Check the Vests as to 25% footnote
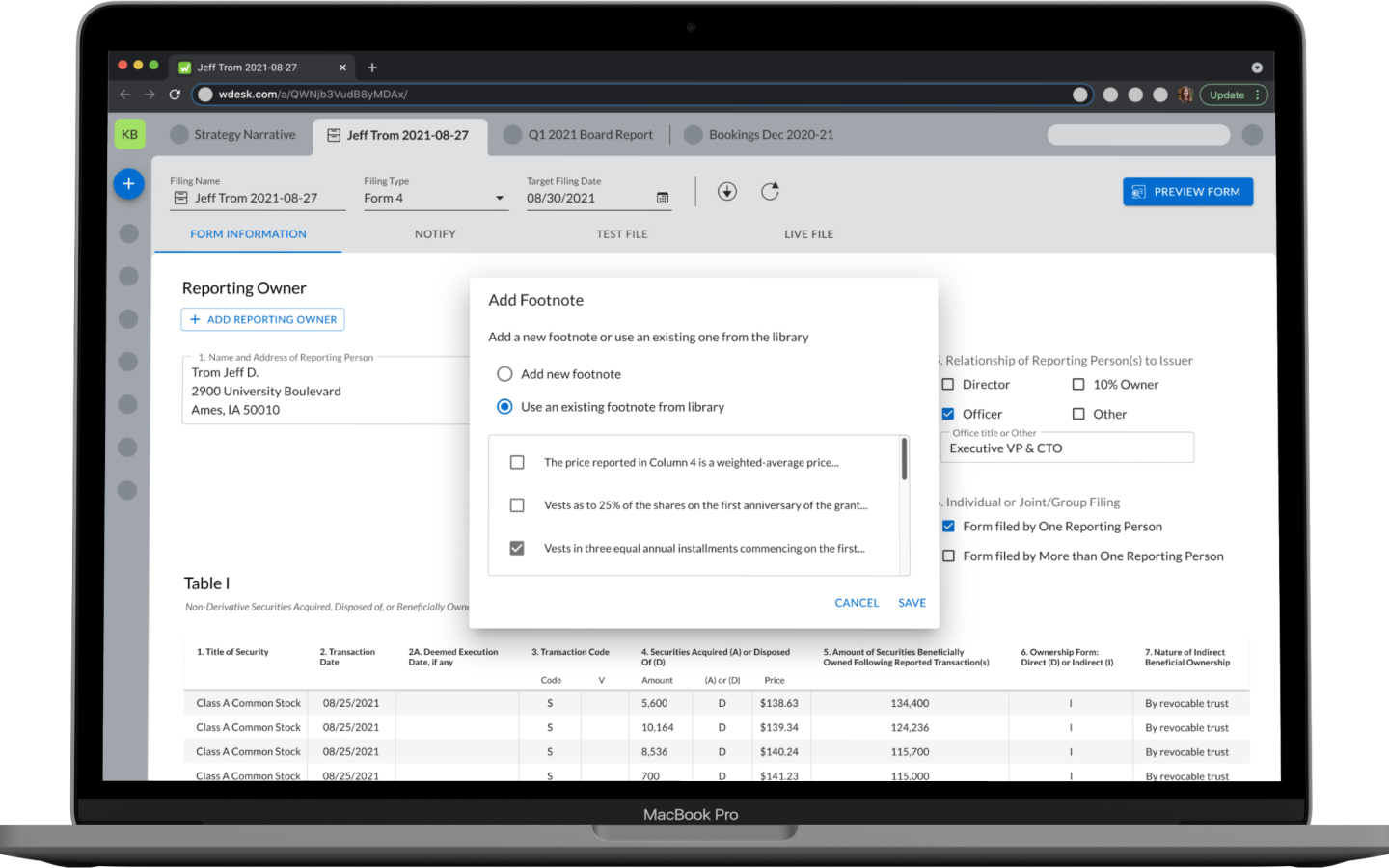 [x=517, y=505]
